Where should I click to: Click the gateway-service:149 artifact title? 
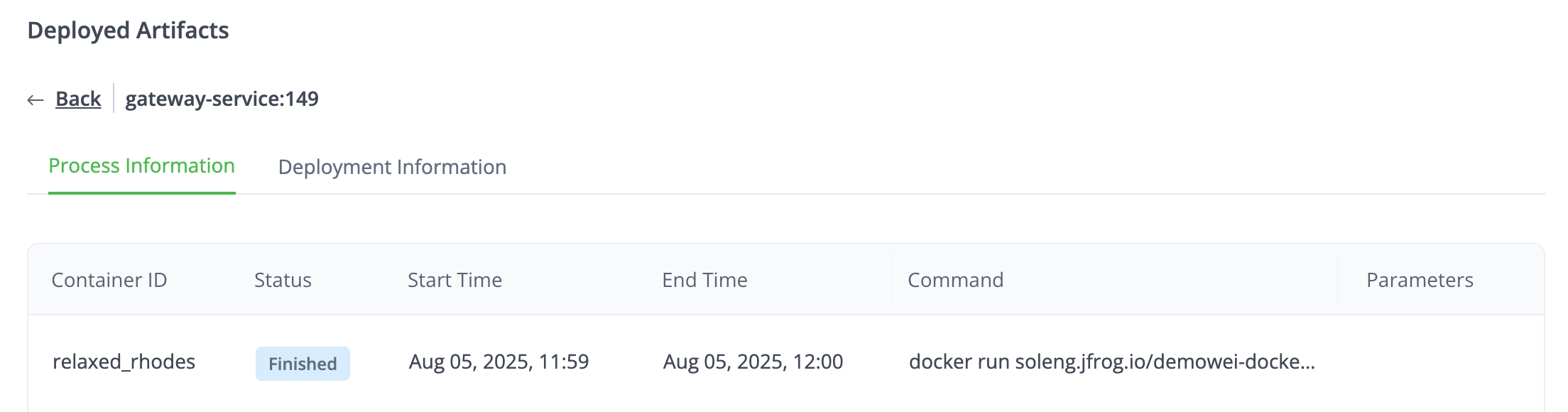pyautogui.click(x=222, y=99)
